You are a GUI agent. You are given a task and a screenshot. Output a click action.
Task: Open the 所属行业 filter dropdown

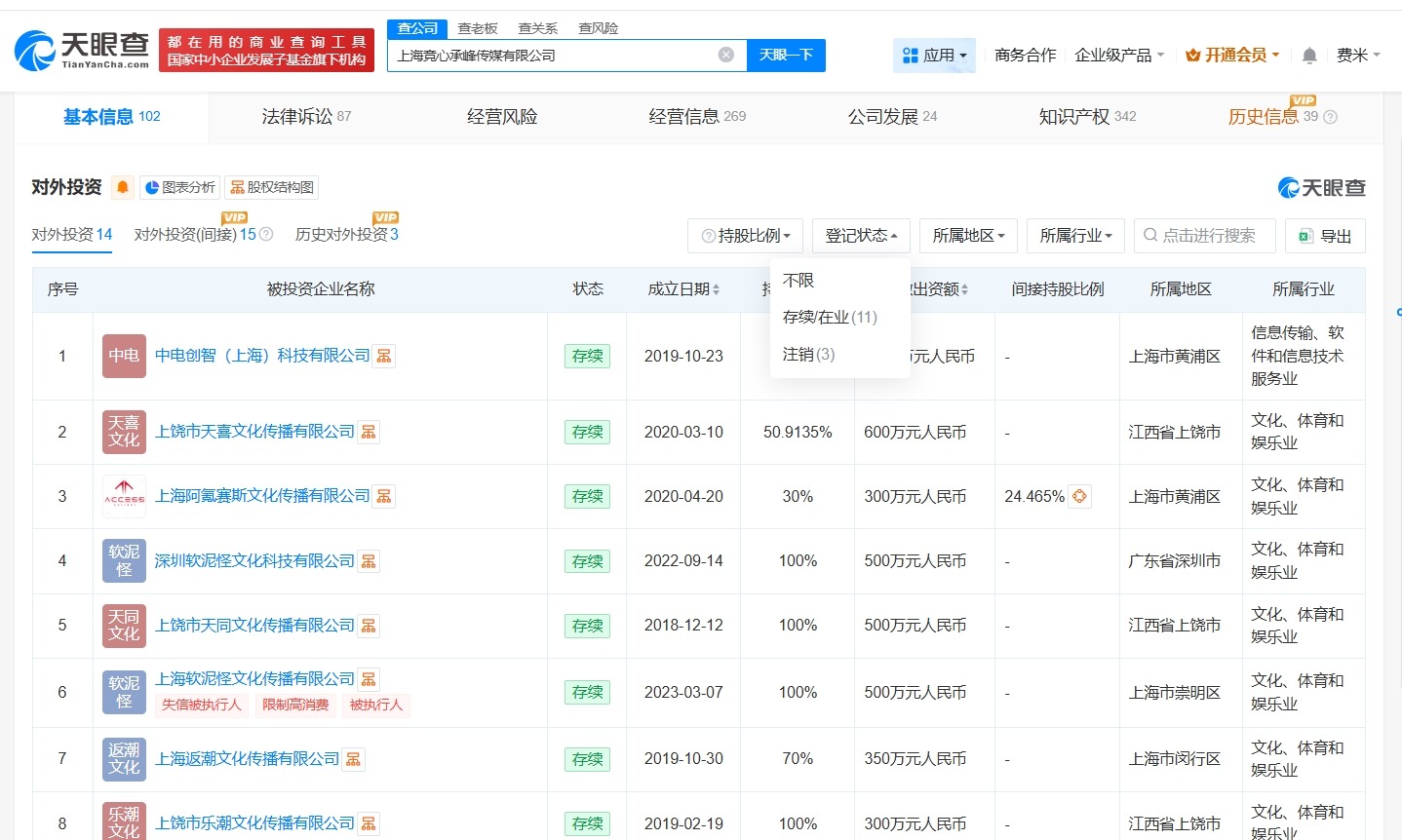pos(1074,236)
